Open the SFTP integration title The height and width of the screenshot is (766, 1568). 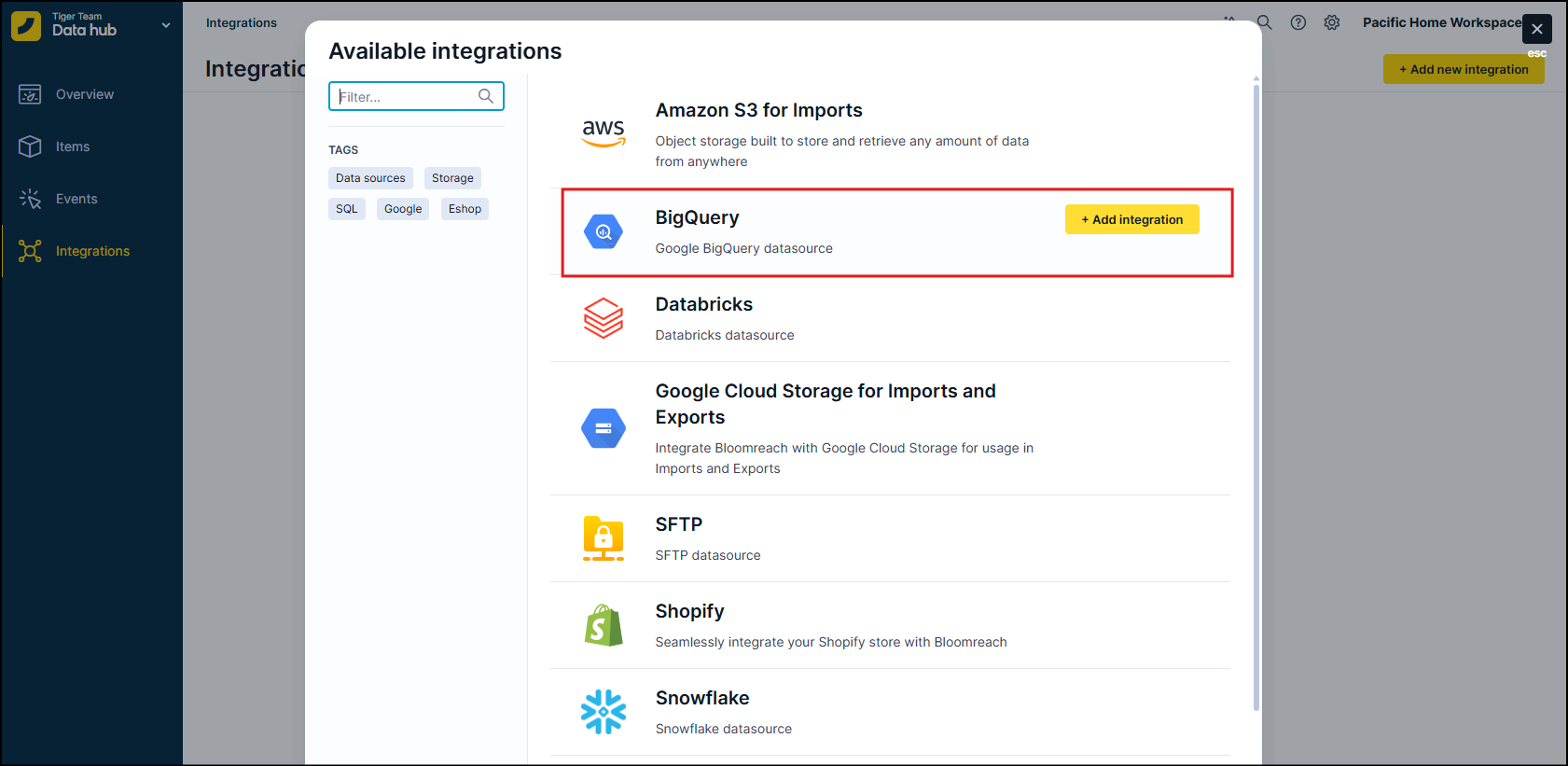[x=678, y=524]
